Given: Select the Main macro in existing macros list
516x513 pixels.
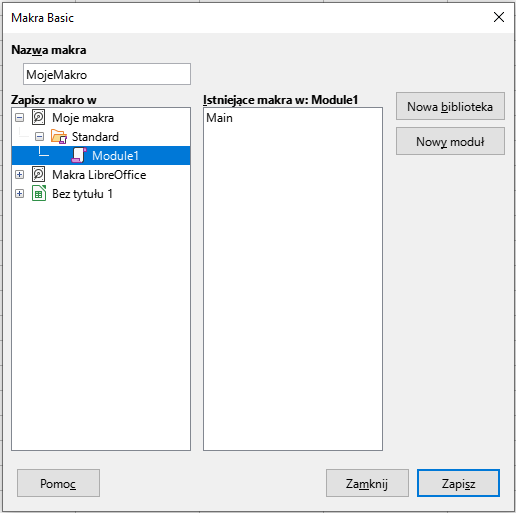Looking at the screenshot, I should pos(219,118).
